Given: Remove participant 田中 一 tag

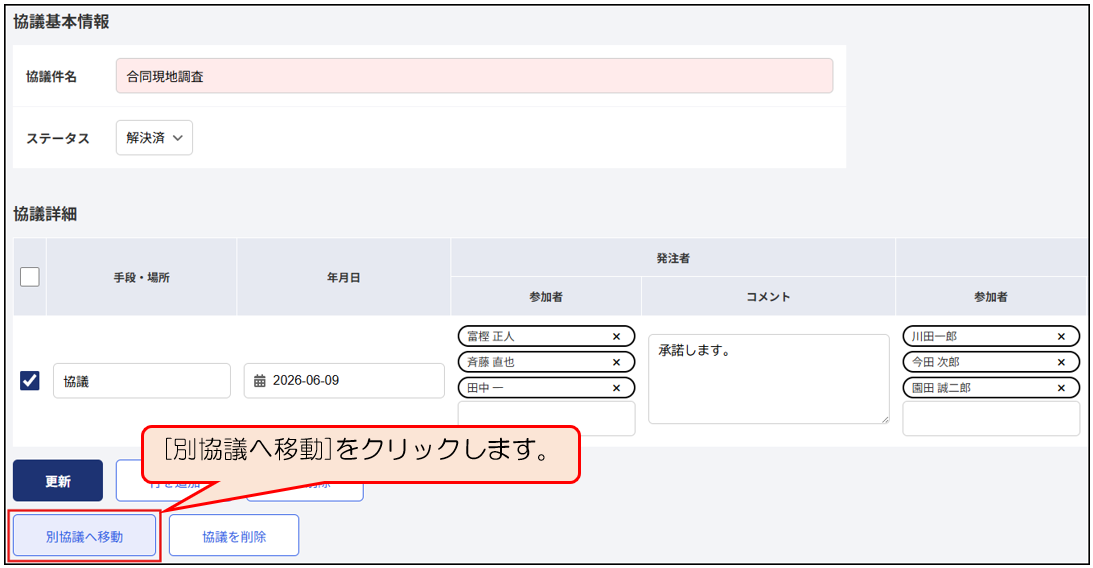Looking at the screenshot, I should [616, 388].
